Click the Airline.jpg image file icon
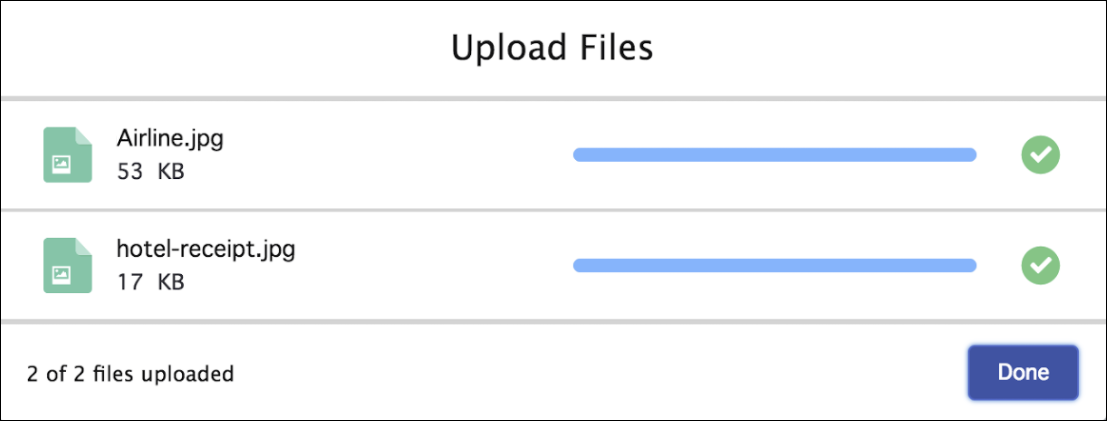Image resolution: width=1107 pixels, height=421 pixels. tap(63, 154)
